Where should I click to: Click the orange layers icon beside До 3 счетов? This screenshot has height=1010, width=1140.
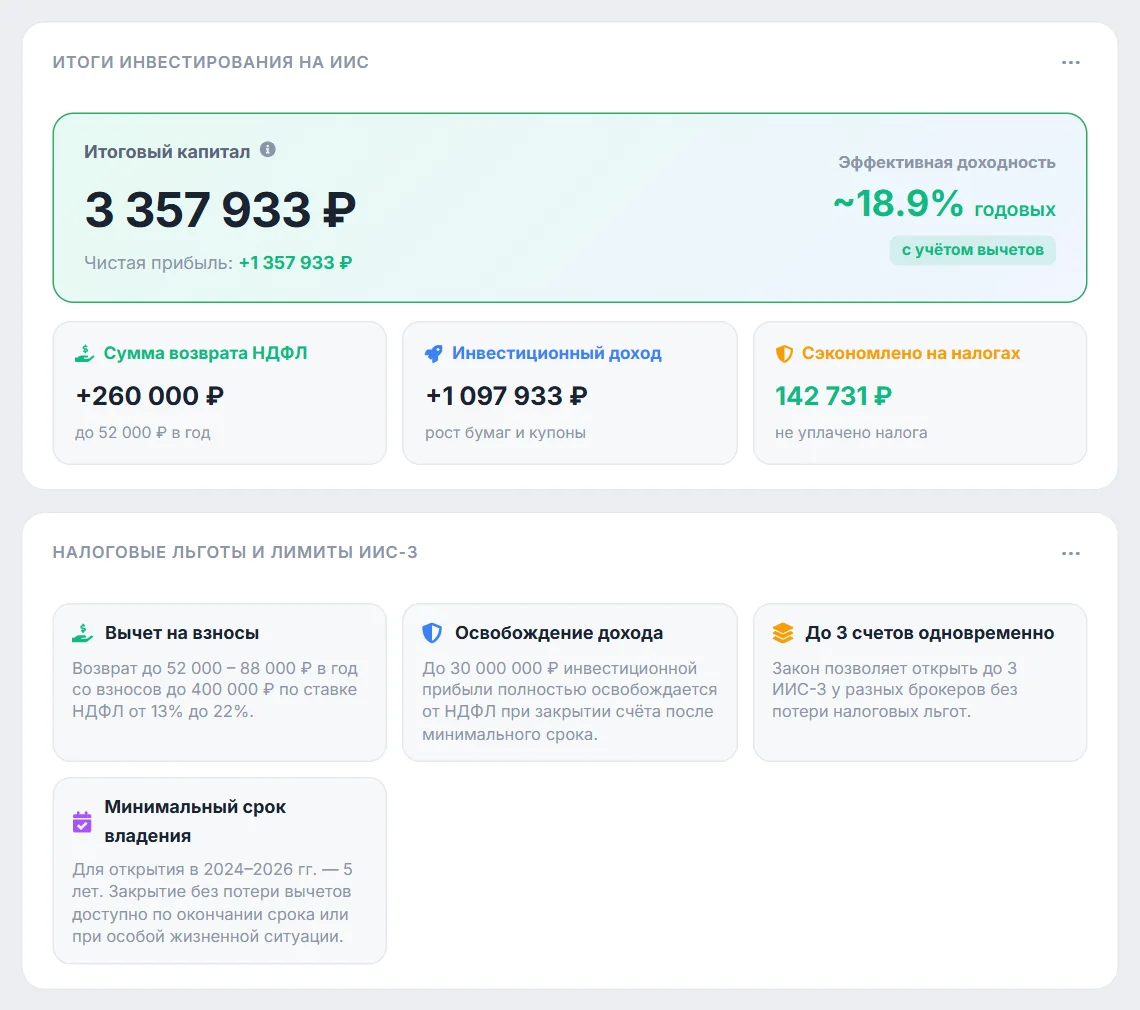[x=783, y=633]
